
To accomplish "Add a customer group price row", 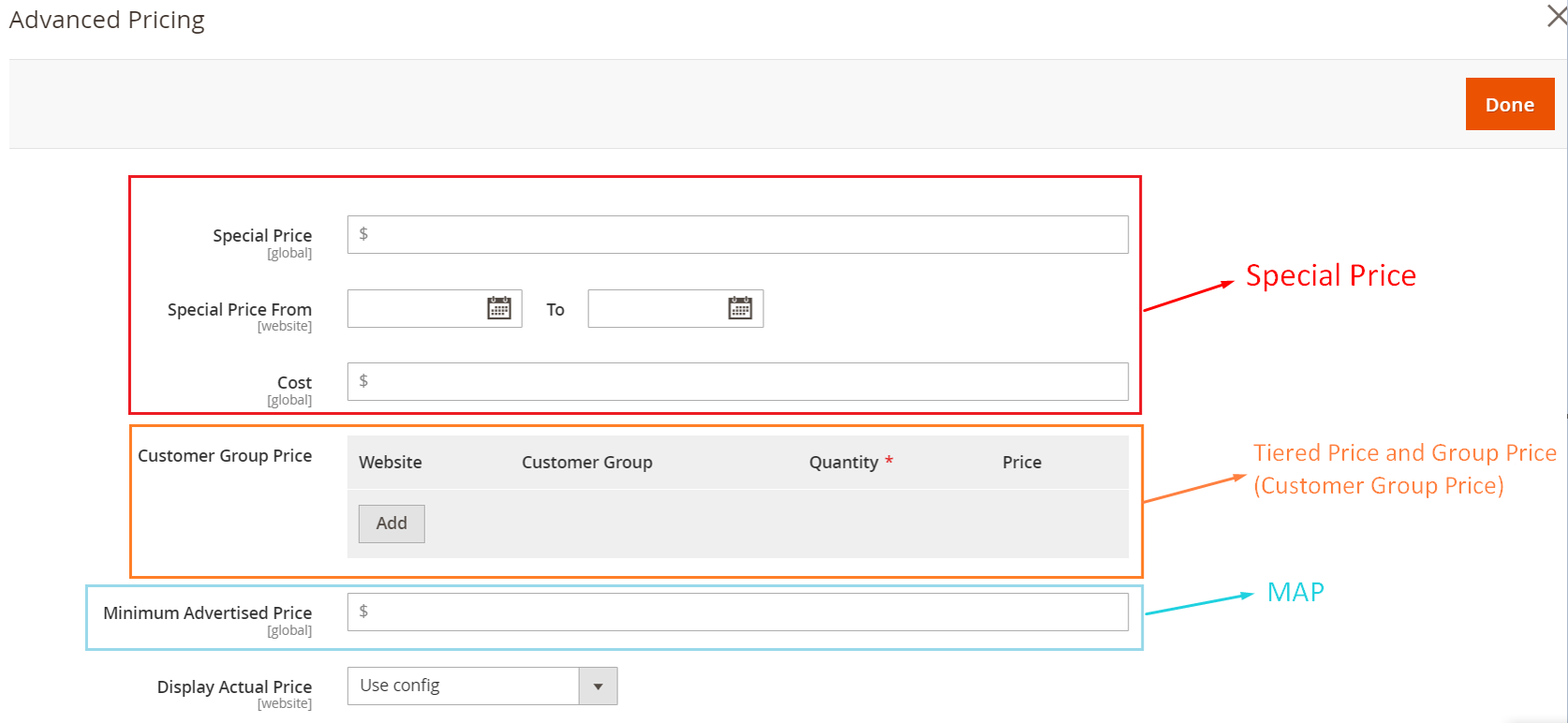I will pyautogui.click(x=392, y=524).
